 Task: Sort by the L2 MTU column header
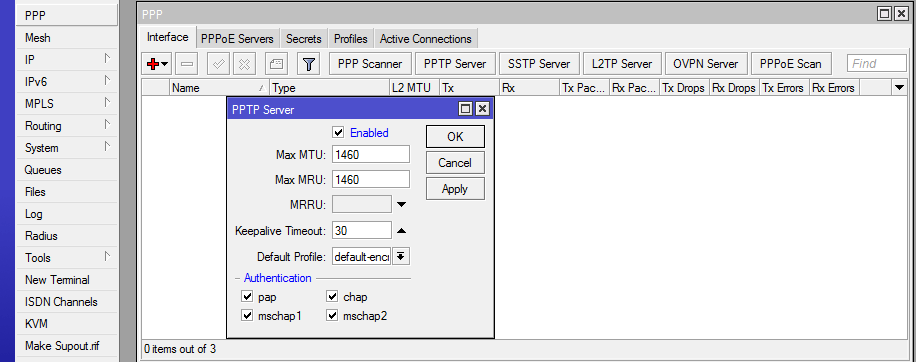pos(415,88)
